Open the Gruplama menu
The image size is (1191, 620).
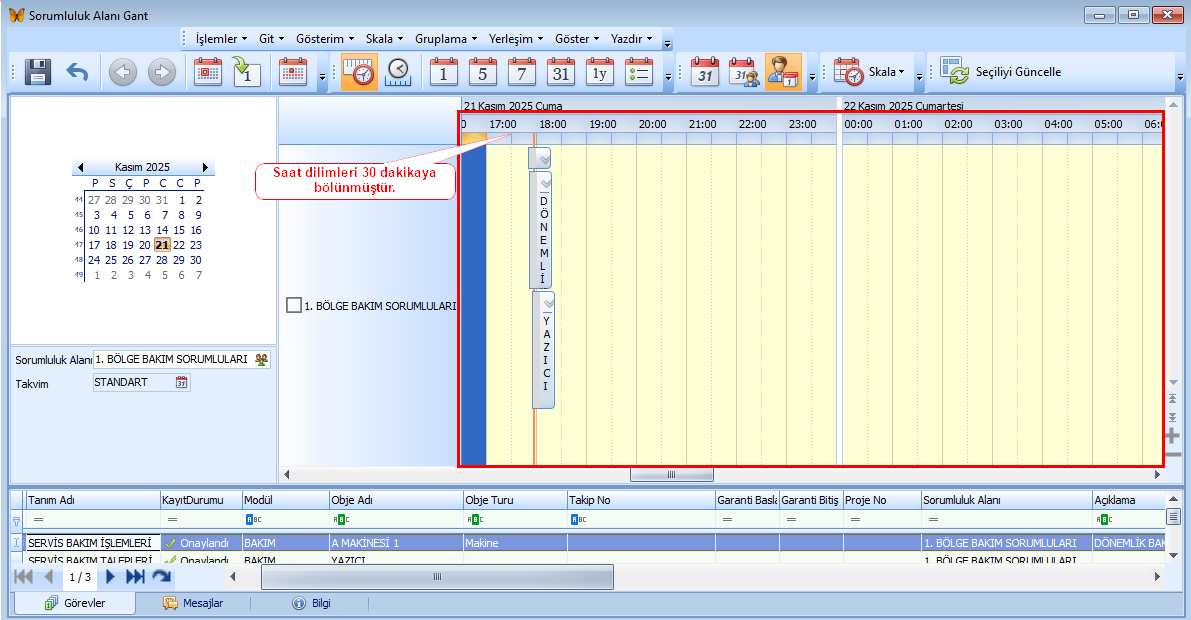(446, 39)
